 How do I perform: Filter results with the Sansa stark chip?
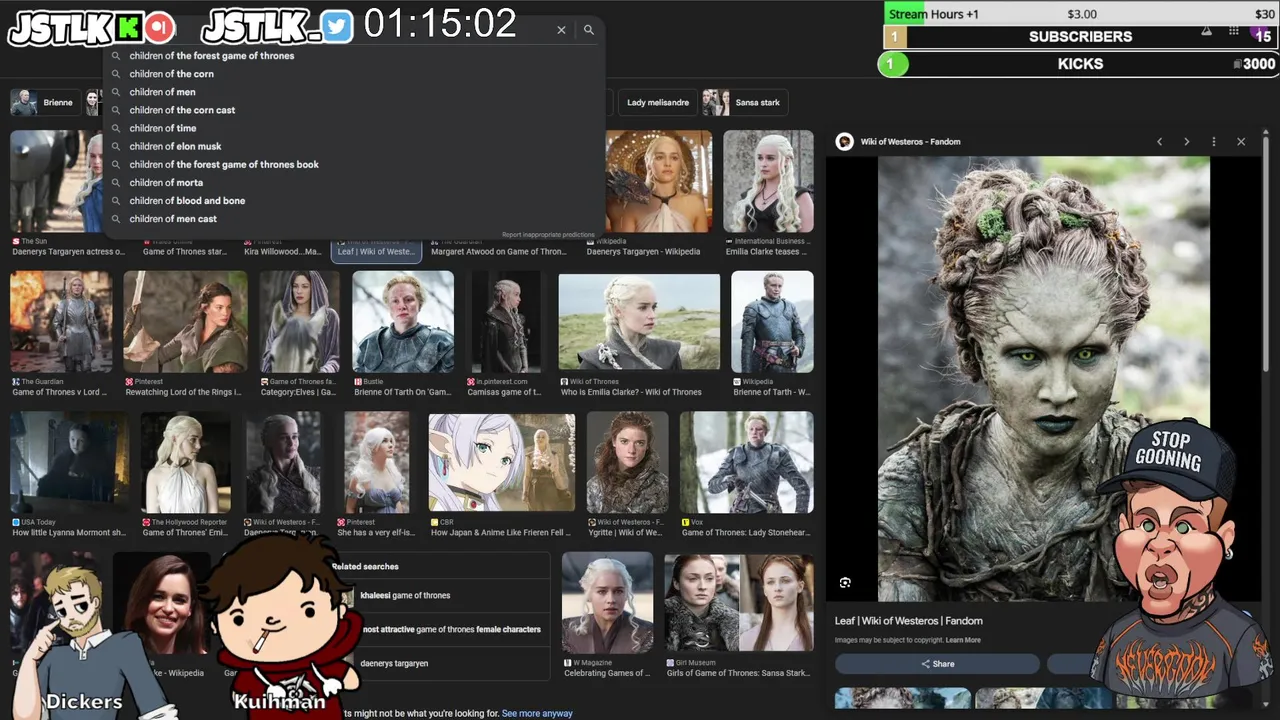pos(745,102)
